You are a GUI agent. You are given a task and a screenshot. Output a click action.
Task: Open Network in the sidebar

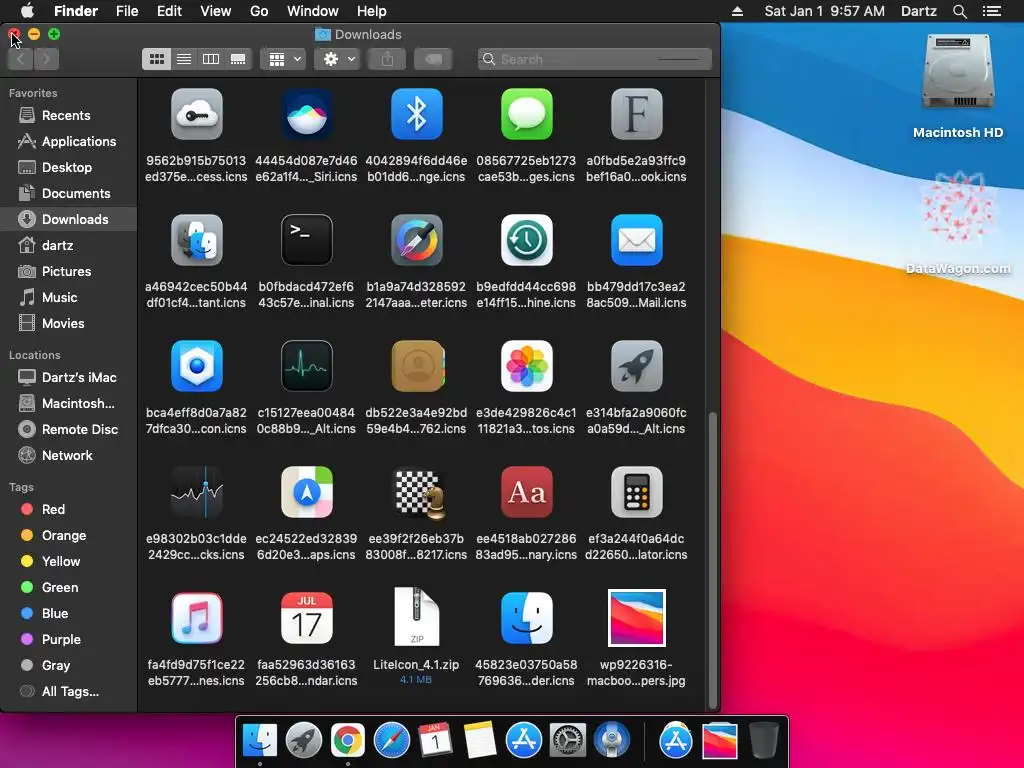click(x=69, y=456)
